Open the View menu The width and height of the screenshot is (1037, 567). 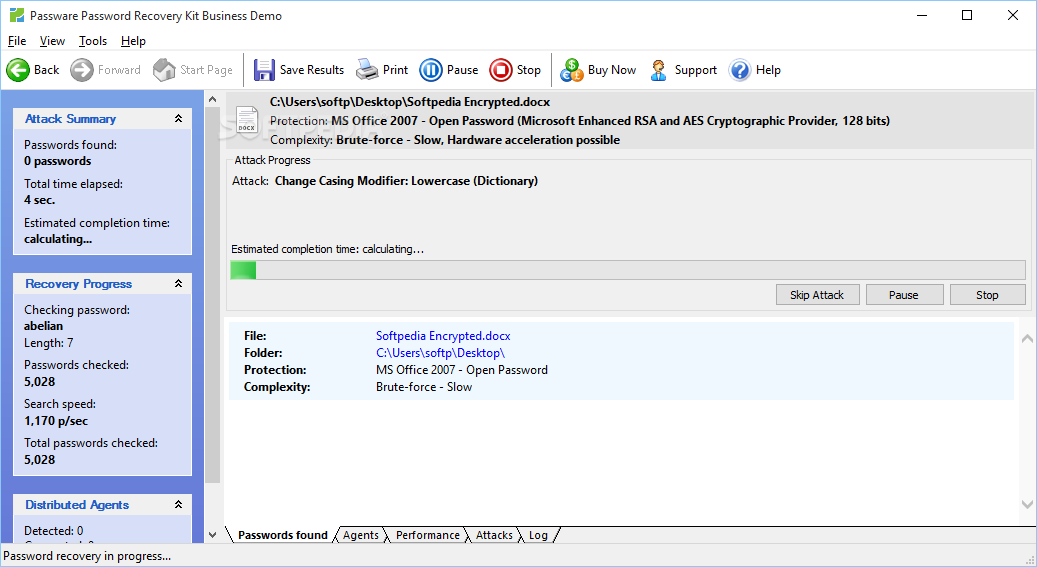tap(52, 41)
